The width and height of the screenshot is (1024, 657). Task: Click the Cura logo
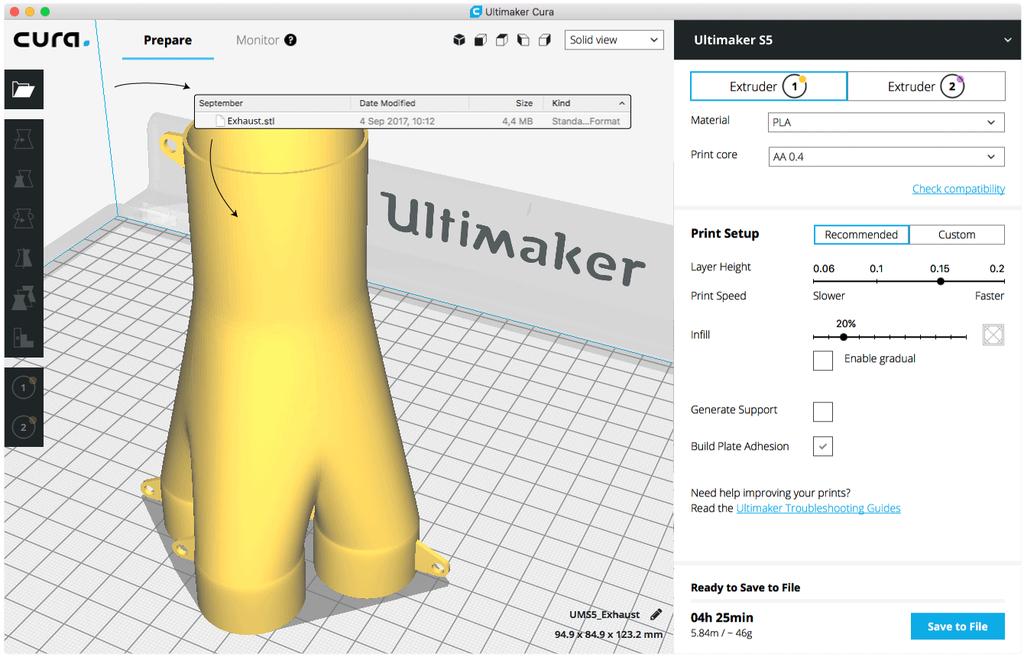[52, 40]
